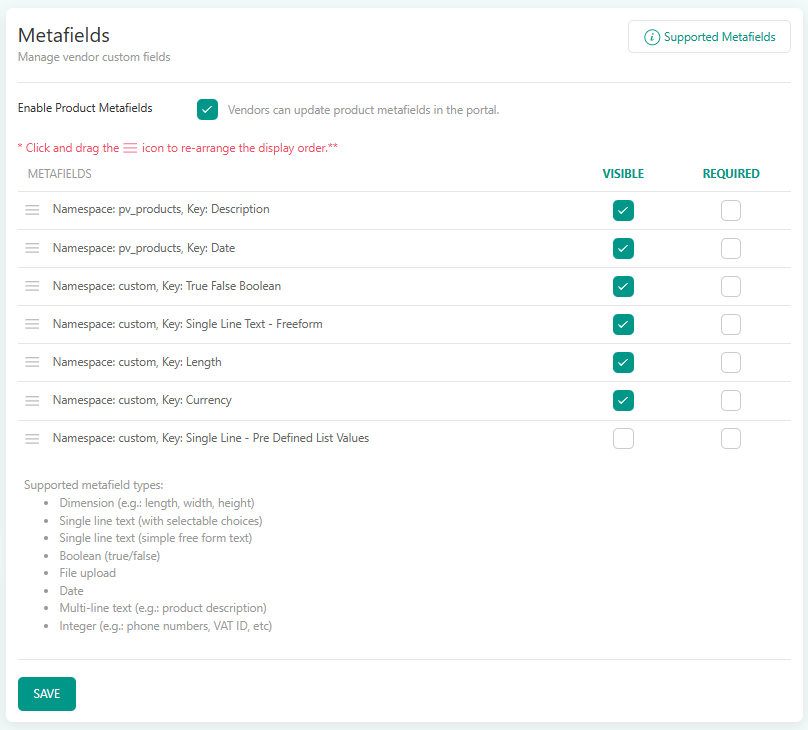Click the VISIBLE column header
This screenshot has width=808, height=730.
[x=623, y=174]
